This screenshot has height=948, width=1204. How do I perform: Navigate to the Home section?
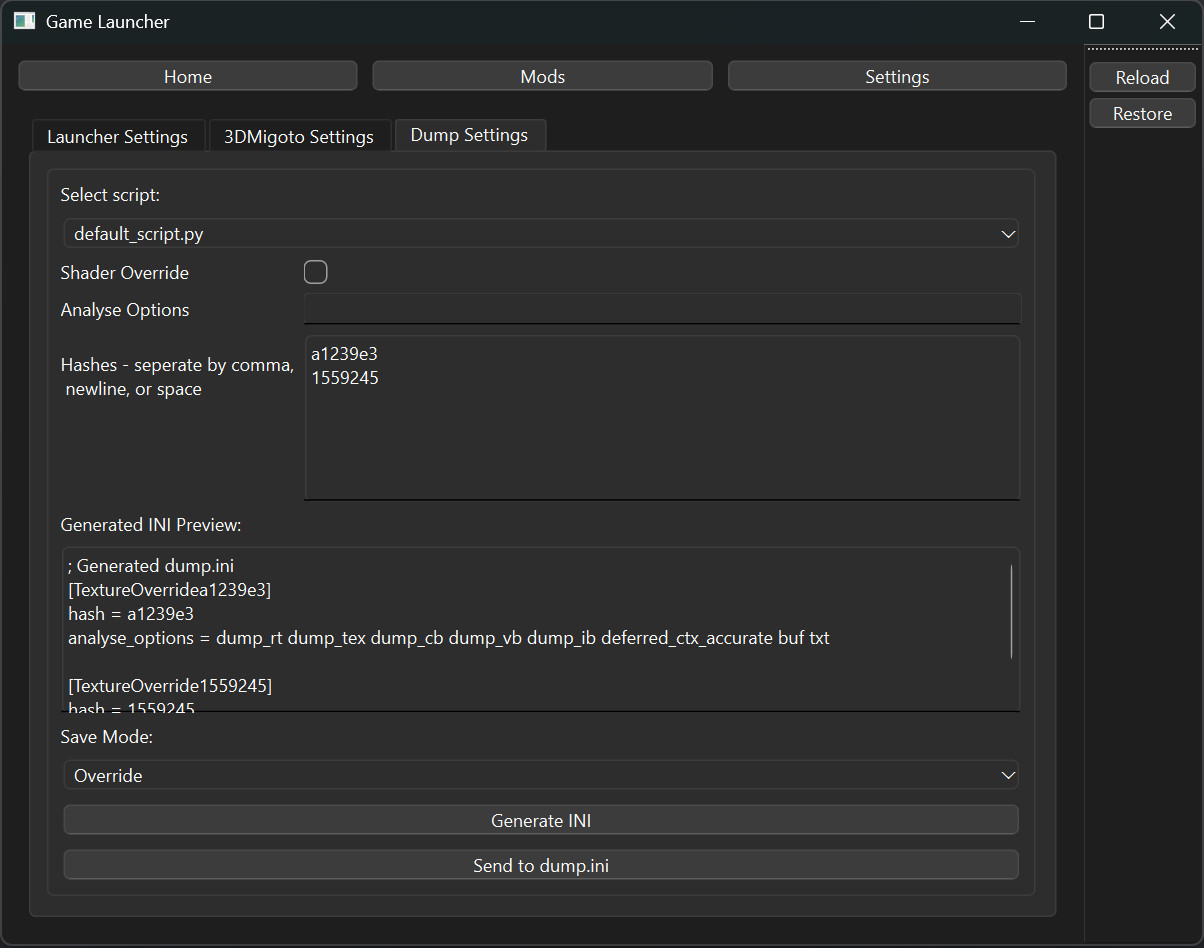click(x=187, y=76)
